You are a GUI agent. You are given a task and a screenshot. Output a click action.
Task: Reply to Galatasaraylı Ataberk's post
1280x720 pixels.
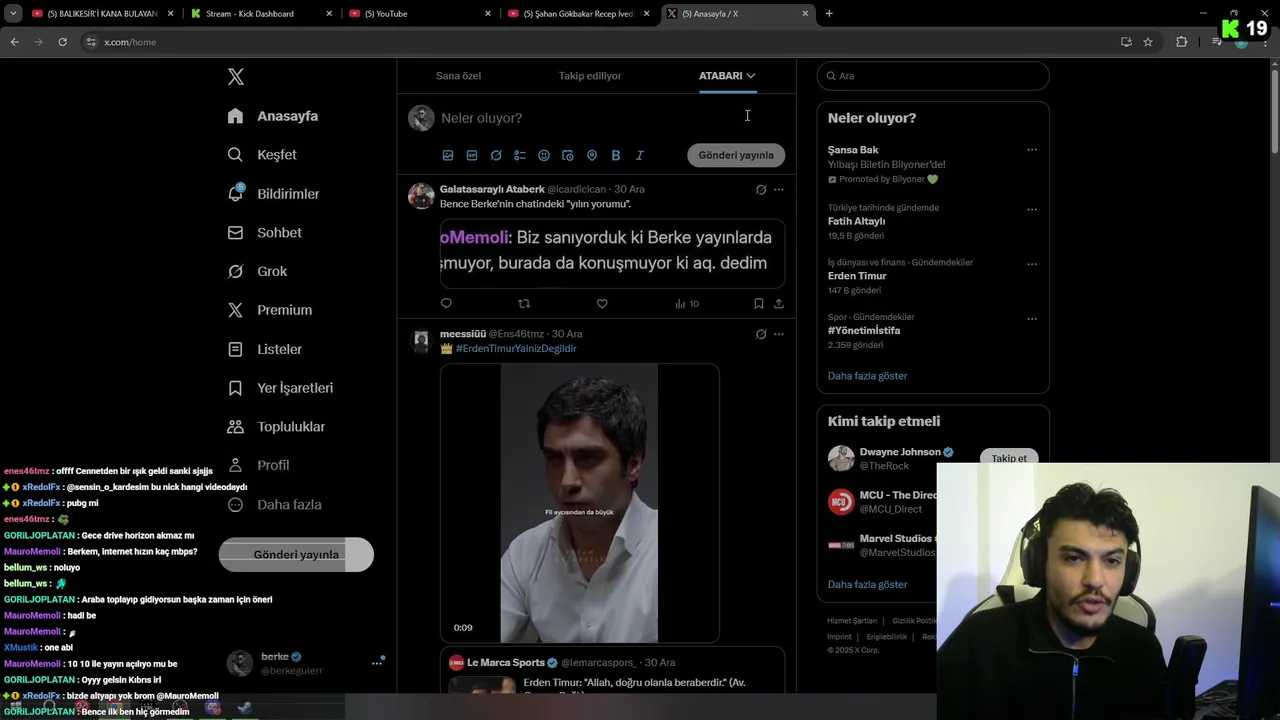coord(446,303)
